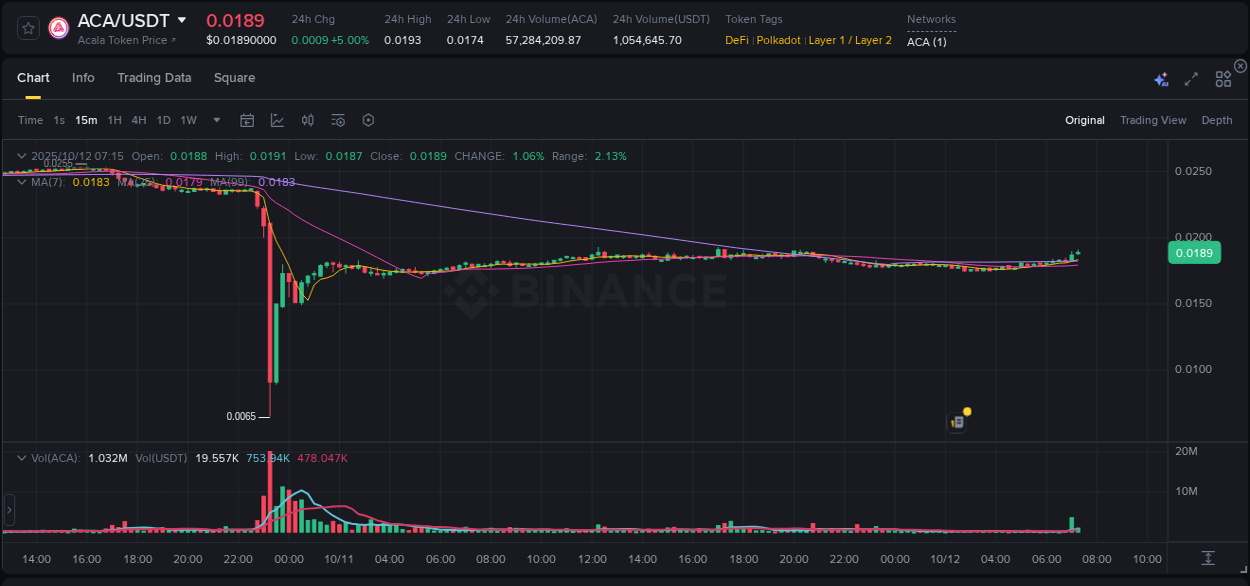Toggle the ACA/USDT favorite star
This screenshot has height=586, width=1250.
pos(27,27)
